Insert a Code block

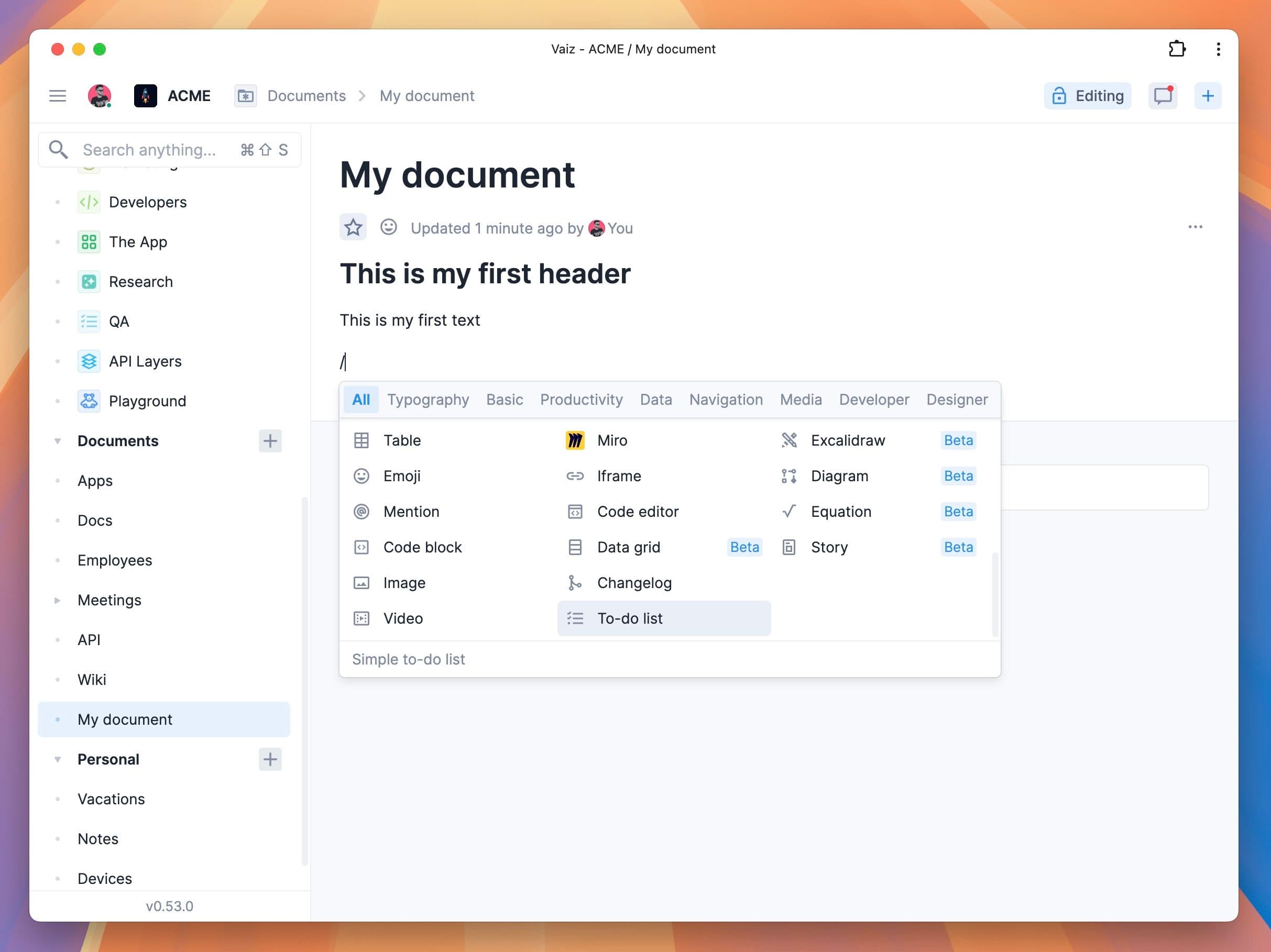tap(422, 547)
